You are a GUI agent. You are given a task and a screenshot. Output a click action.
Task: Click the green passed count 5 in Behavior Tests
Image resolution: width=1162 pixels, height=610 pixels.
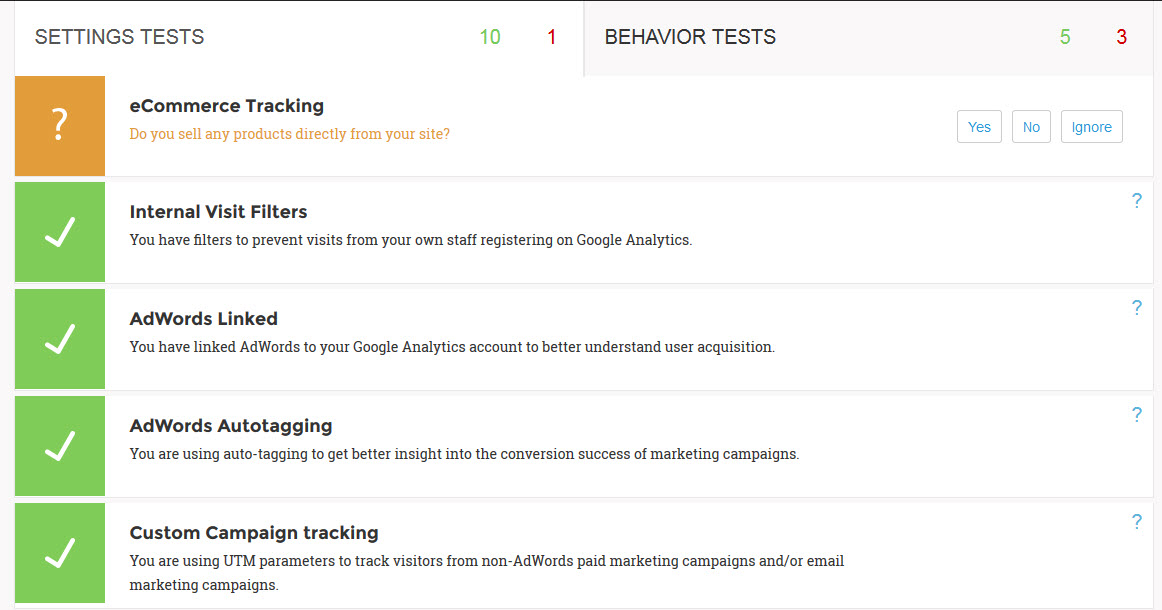[x=1065, y=37]
